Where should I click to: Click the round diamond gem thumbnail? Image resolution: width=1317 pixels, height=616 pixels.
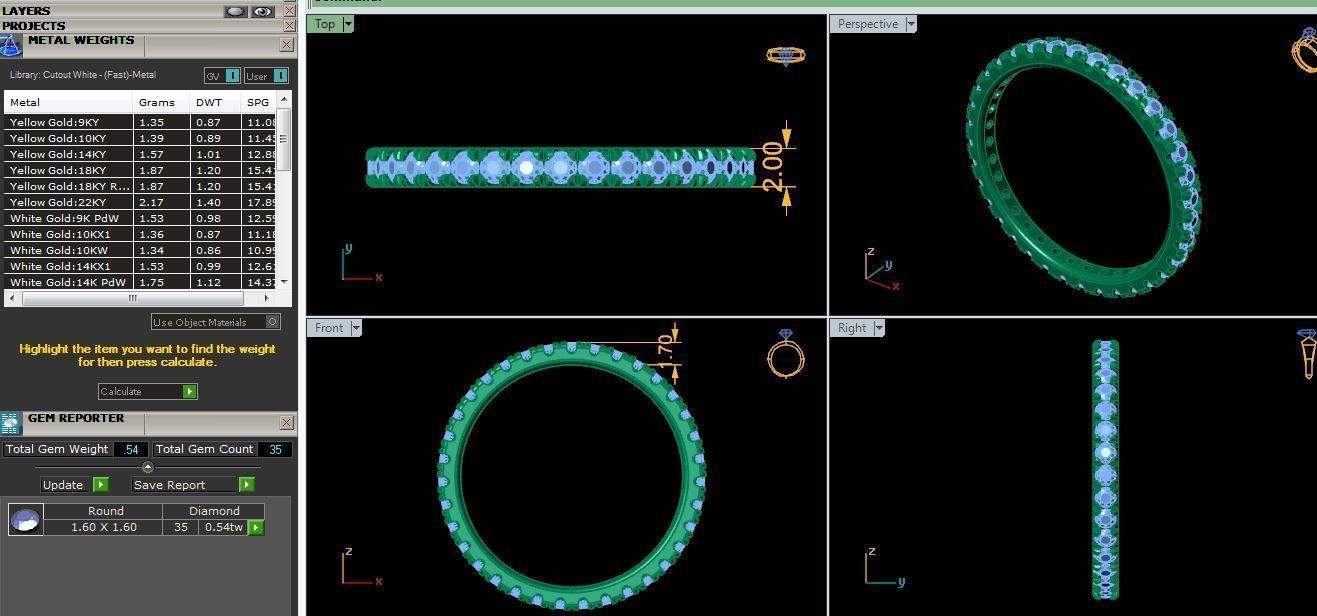coord(25,519)
